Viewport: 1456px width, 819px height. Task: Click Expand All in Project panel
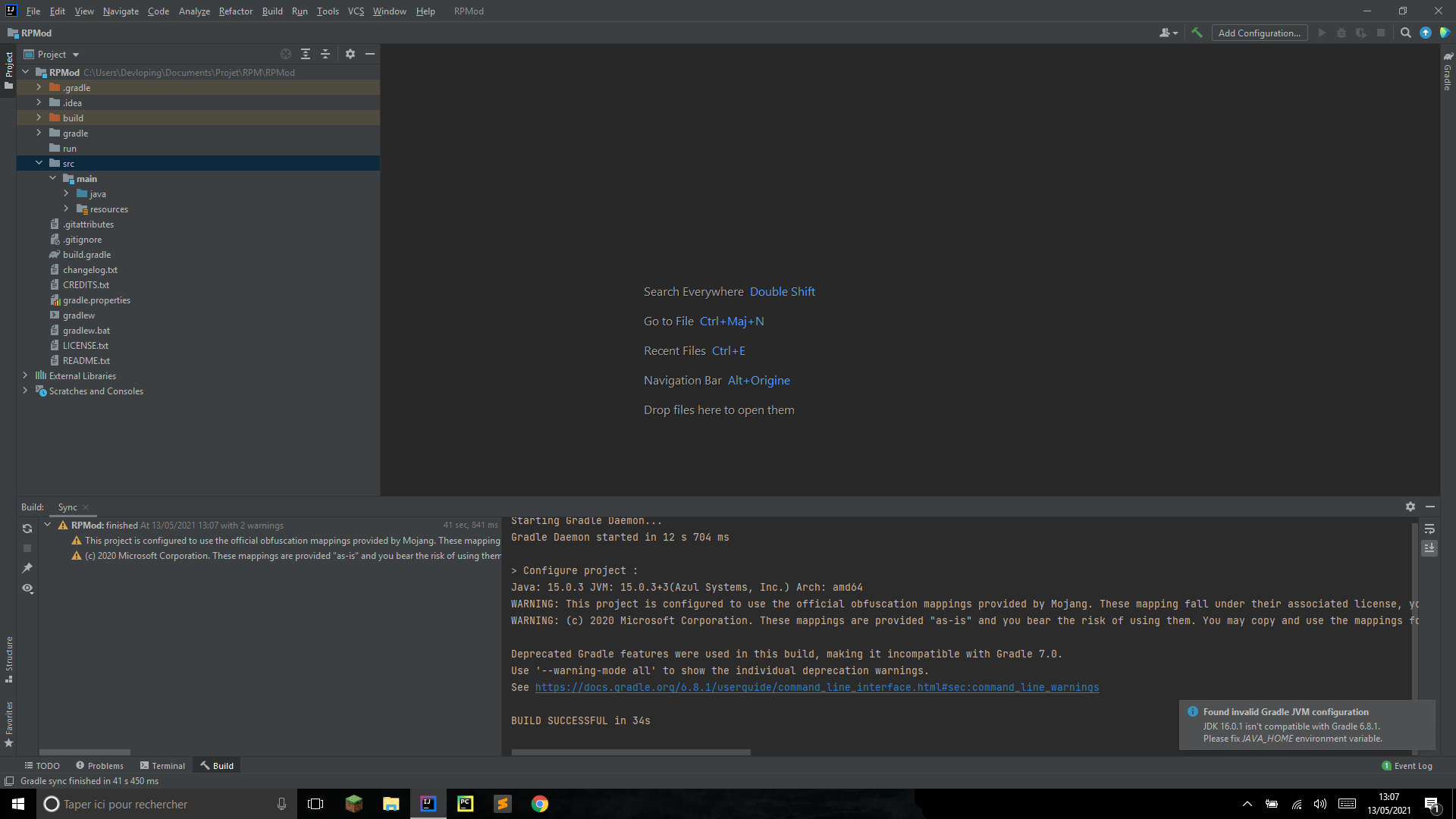tap(306, 54)
